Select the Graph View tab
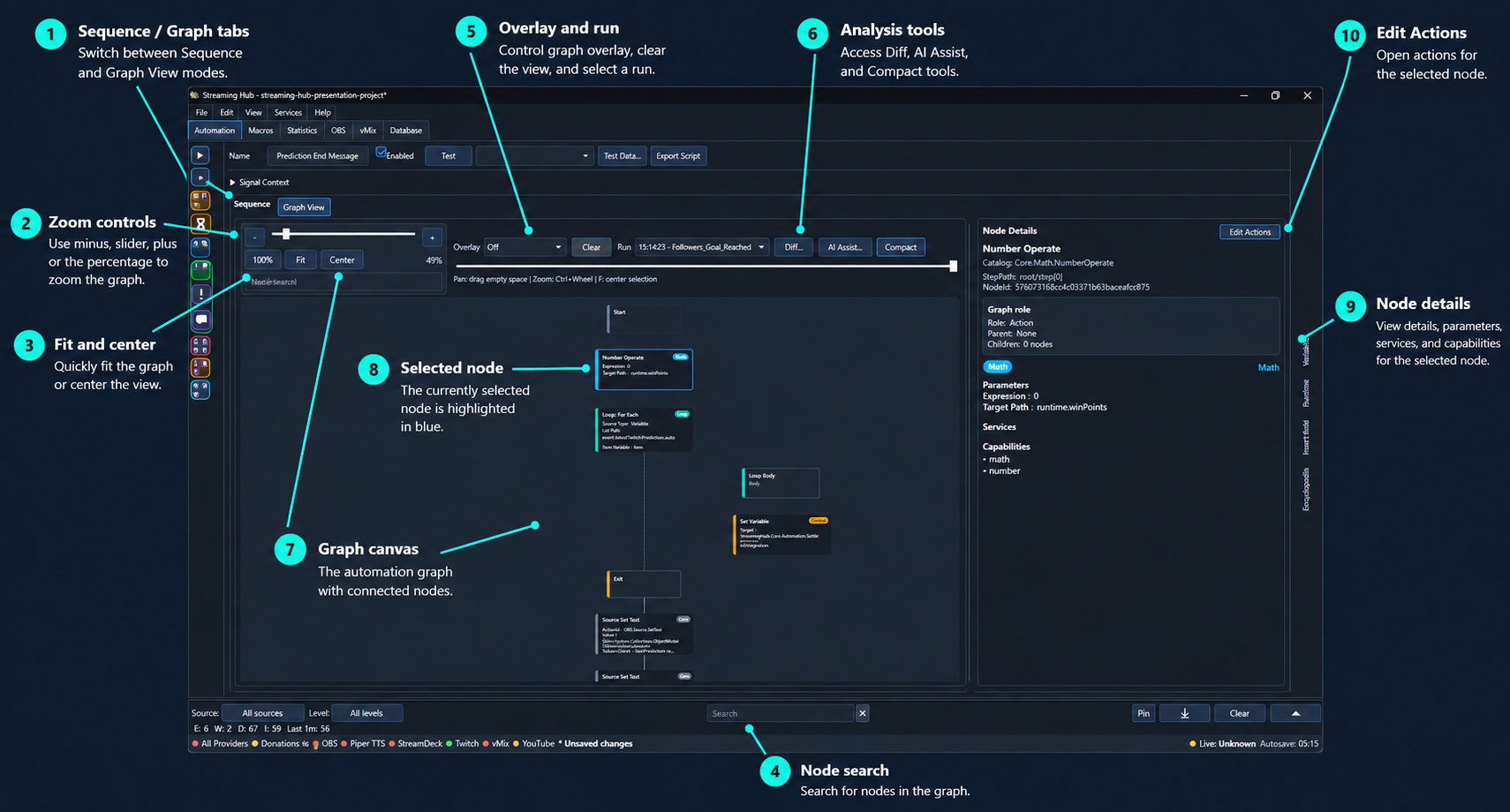Viewport: 1510px width, 812px height. [x=304, y=207]
